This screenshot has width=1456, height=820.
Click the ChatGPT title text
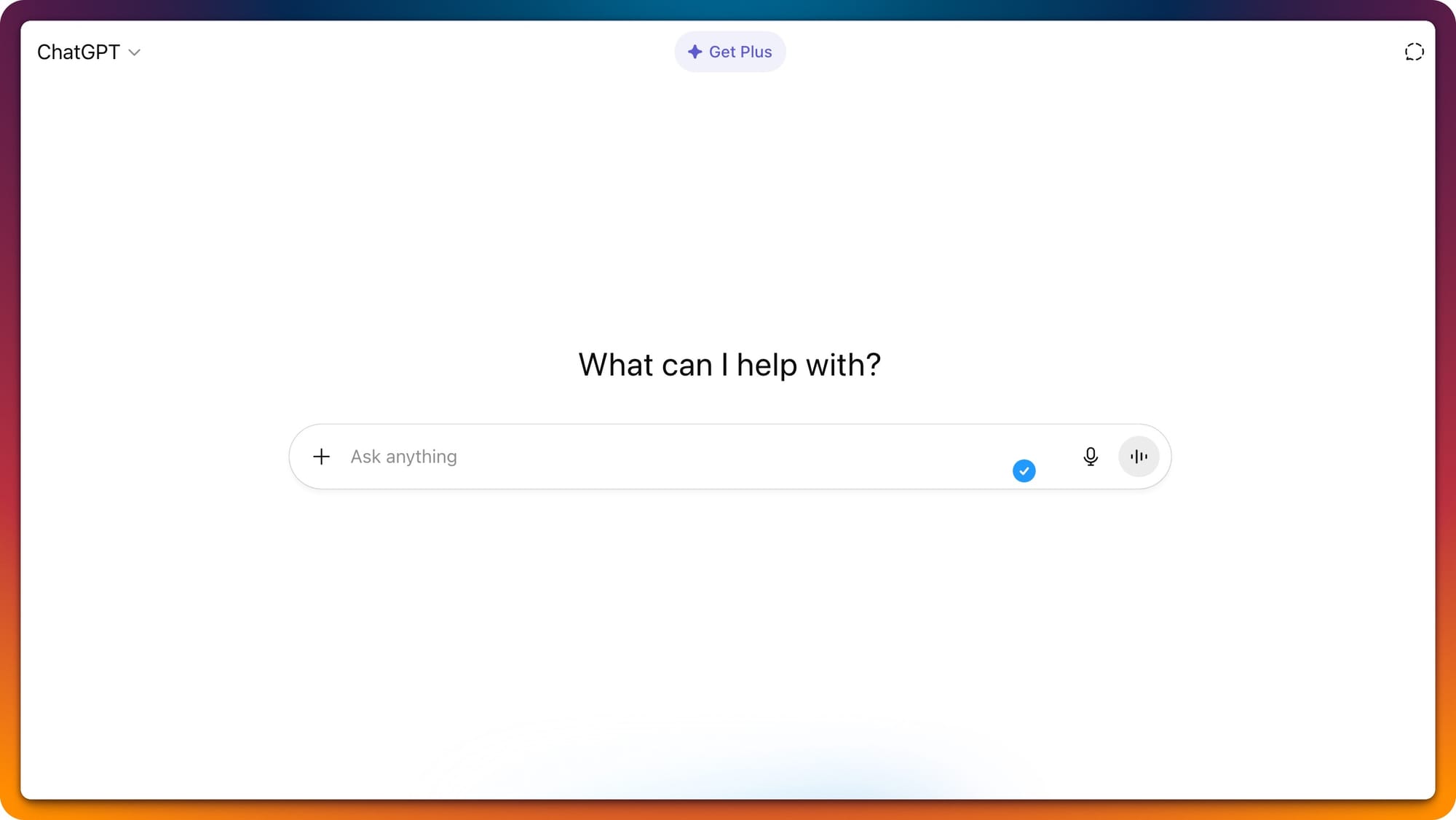78,52
